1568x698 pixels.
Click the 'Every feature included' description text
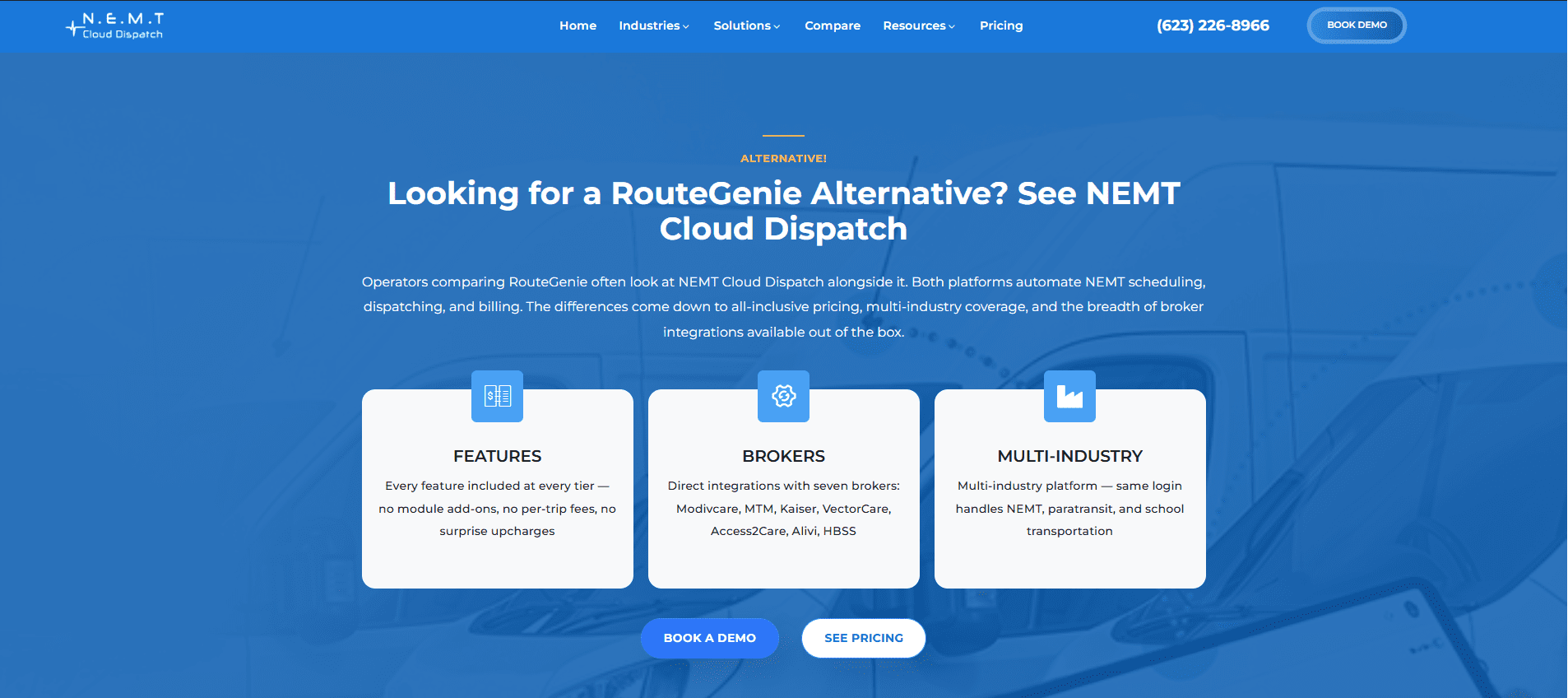[497, 509]
